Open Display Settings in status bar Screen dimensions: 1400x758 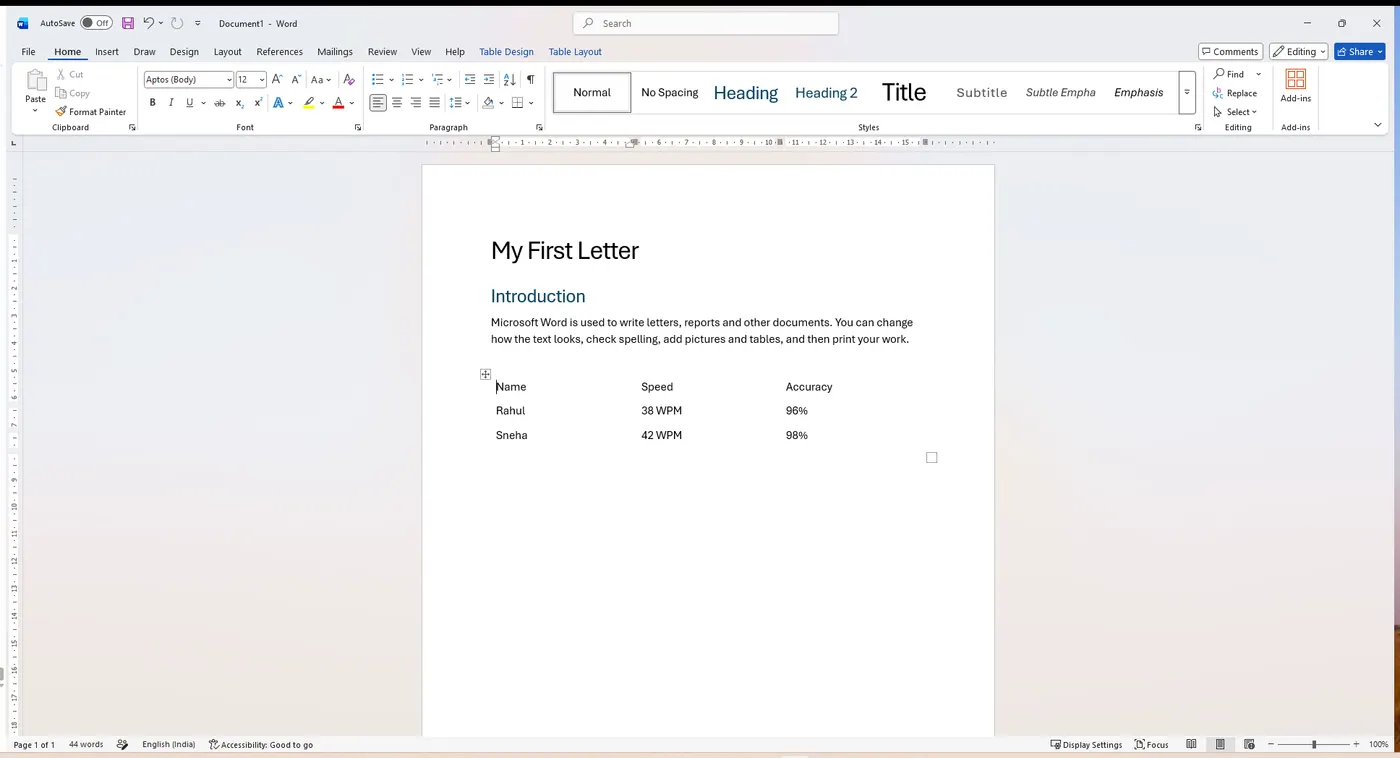click(x=1086, y=744)
